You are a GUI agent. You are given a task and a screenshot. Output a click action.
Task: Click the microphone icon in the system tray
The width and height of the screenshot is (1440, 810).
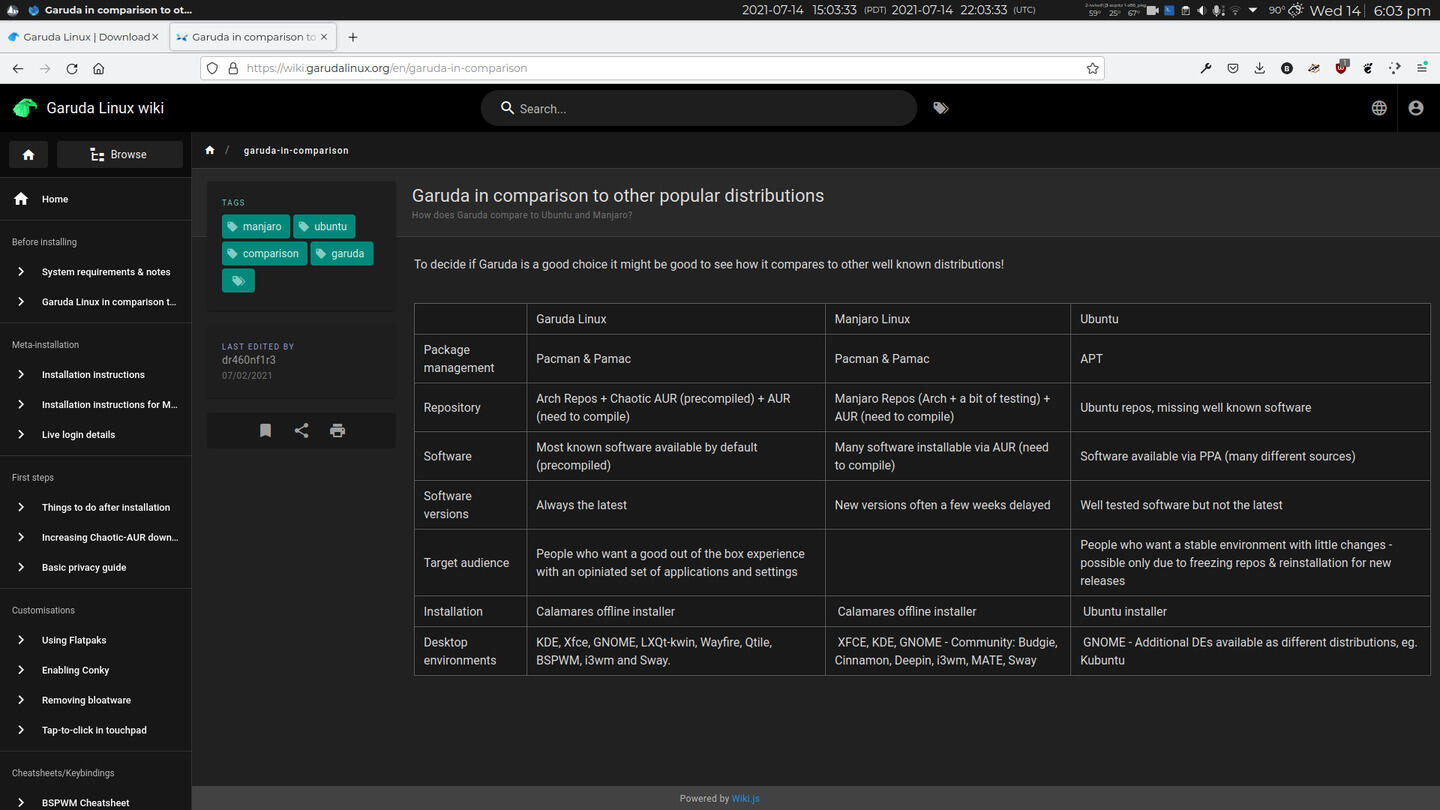[1218, 11]
